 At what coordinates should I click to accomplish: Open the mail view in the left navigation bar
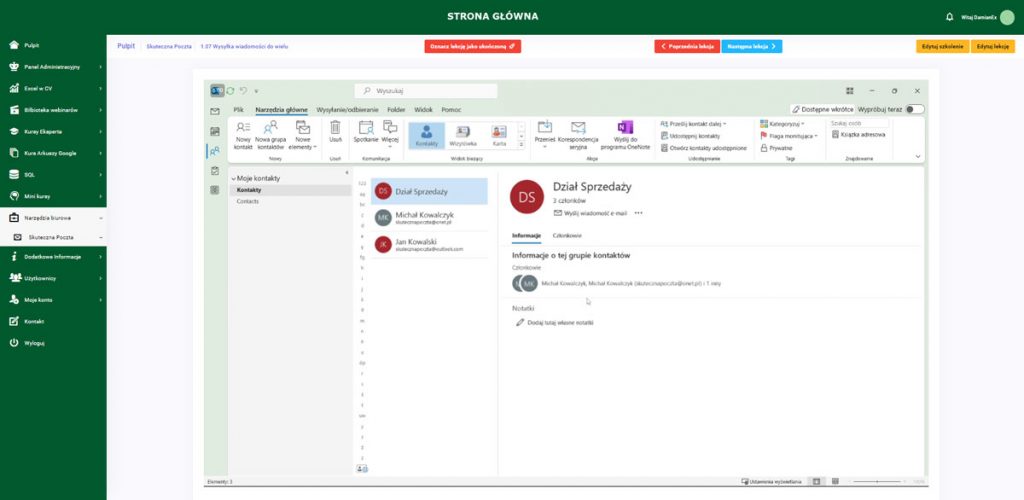(214, 111)
